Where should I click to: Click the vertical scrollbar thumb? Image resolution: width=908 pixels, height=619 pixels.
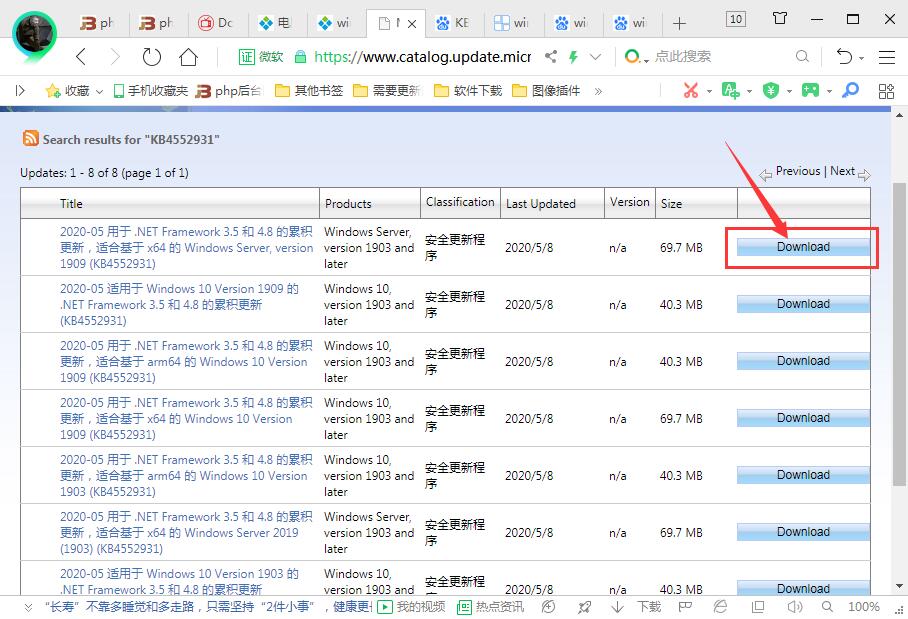pos(899,334)
